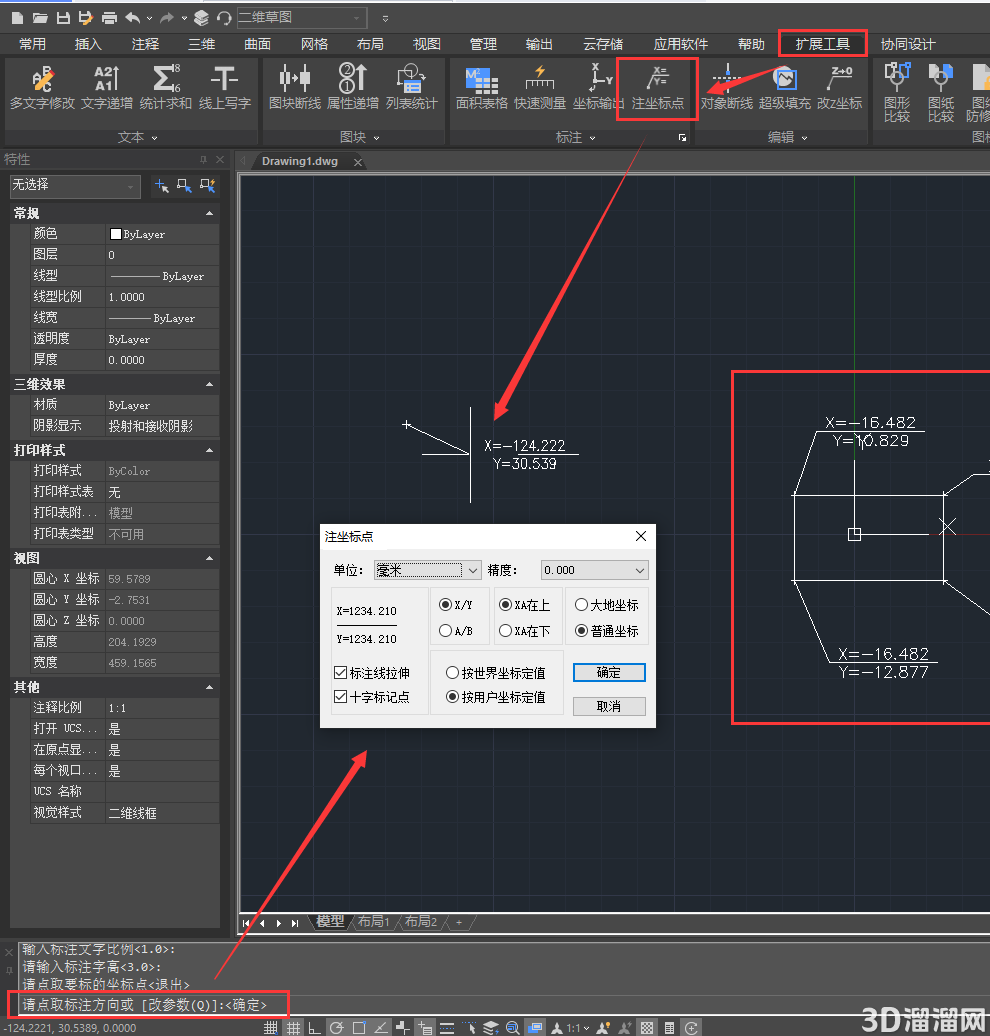
Task: Select the X/Y radio option
Action: [x=456, y=605]
